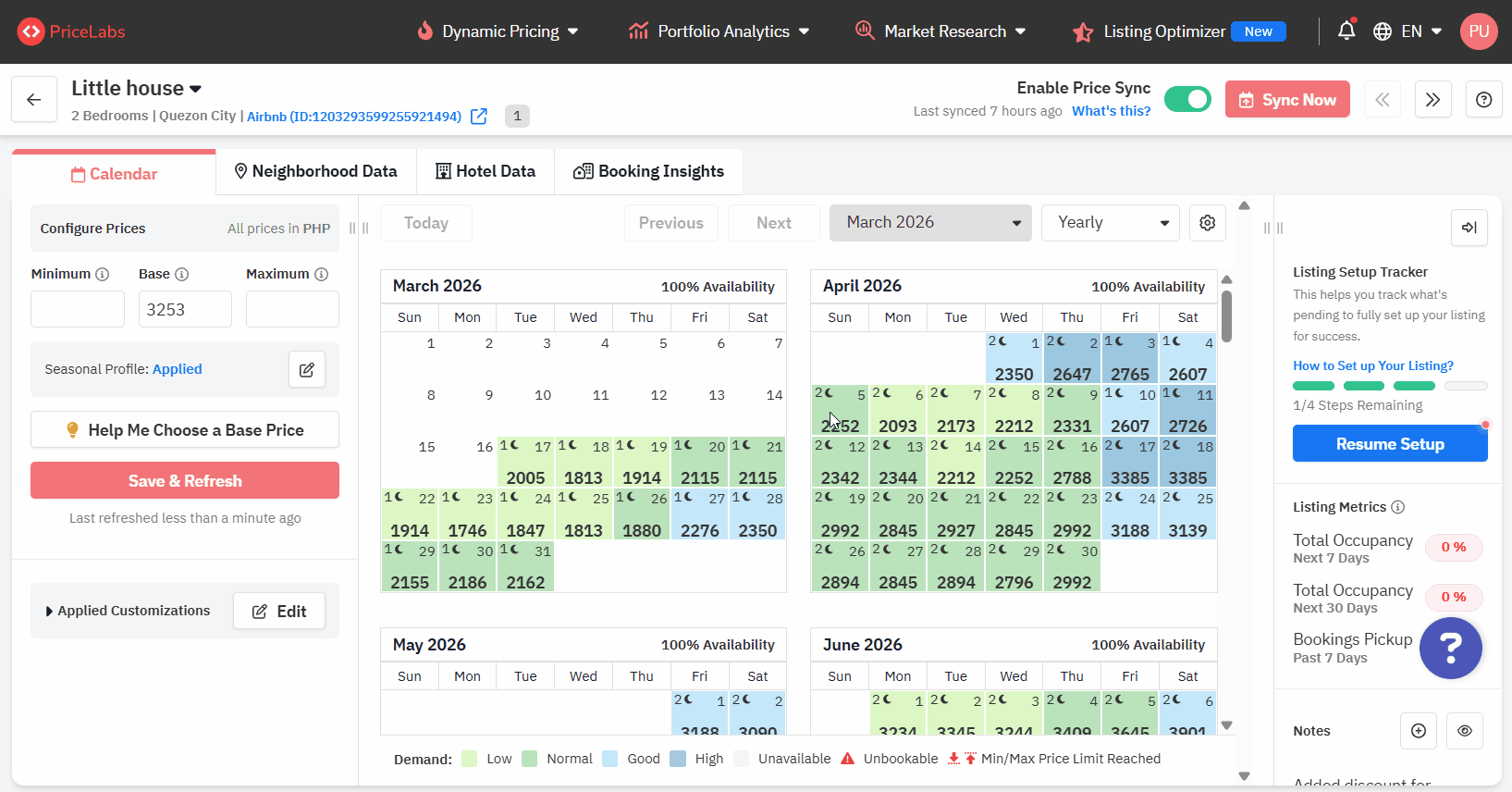Go to next listing with double chevron
This screenshot has width=1512, height=792.
tap(1432, 100)
